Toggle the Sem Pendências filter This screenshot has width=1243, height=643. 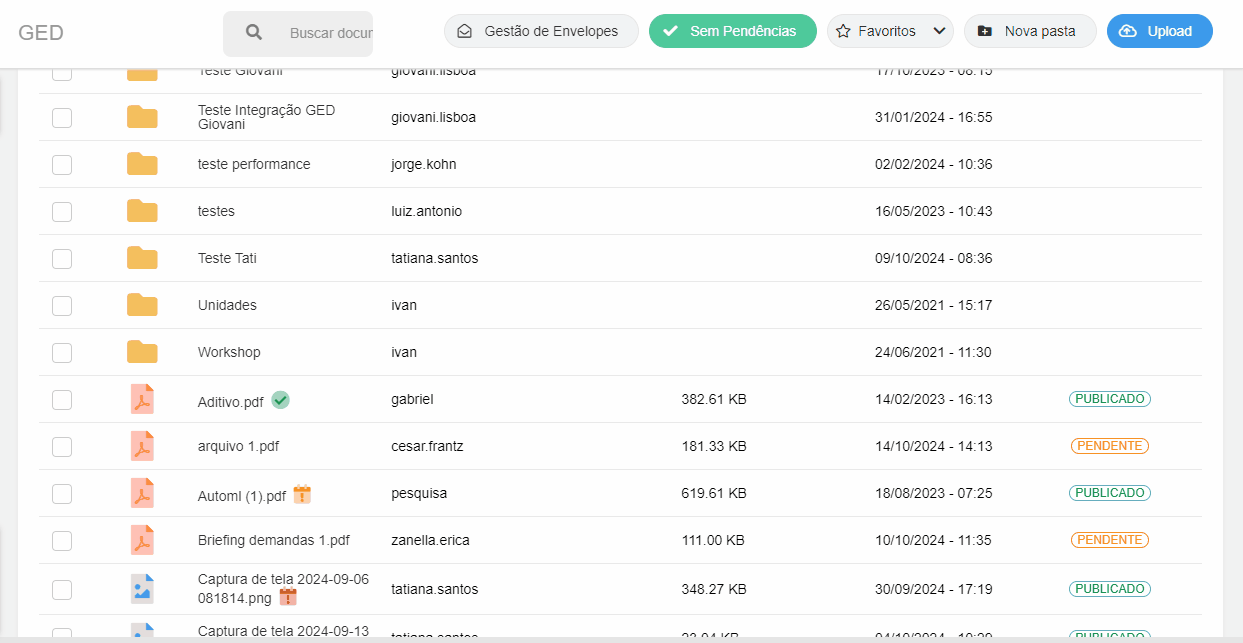tap(732, 31)
